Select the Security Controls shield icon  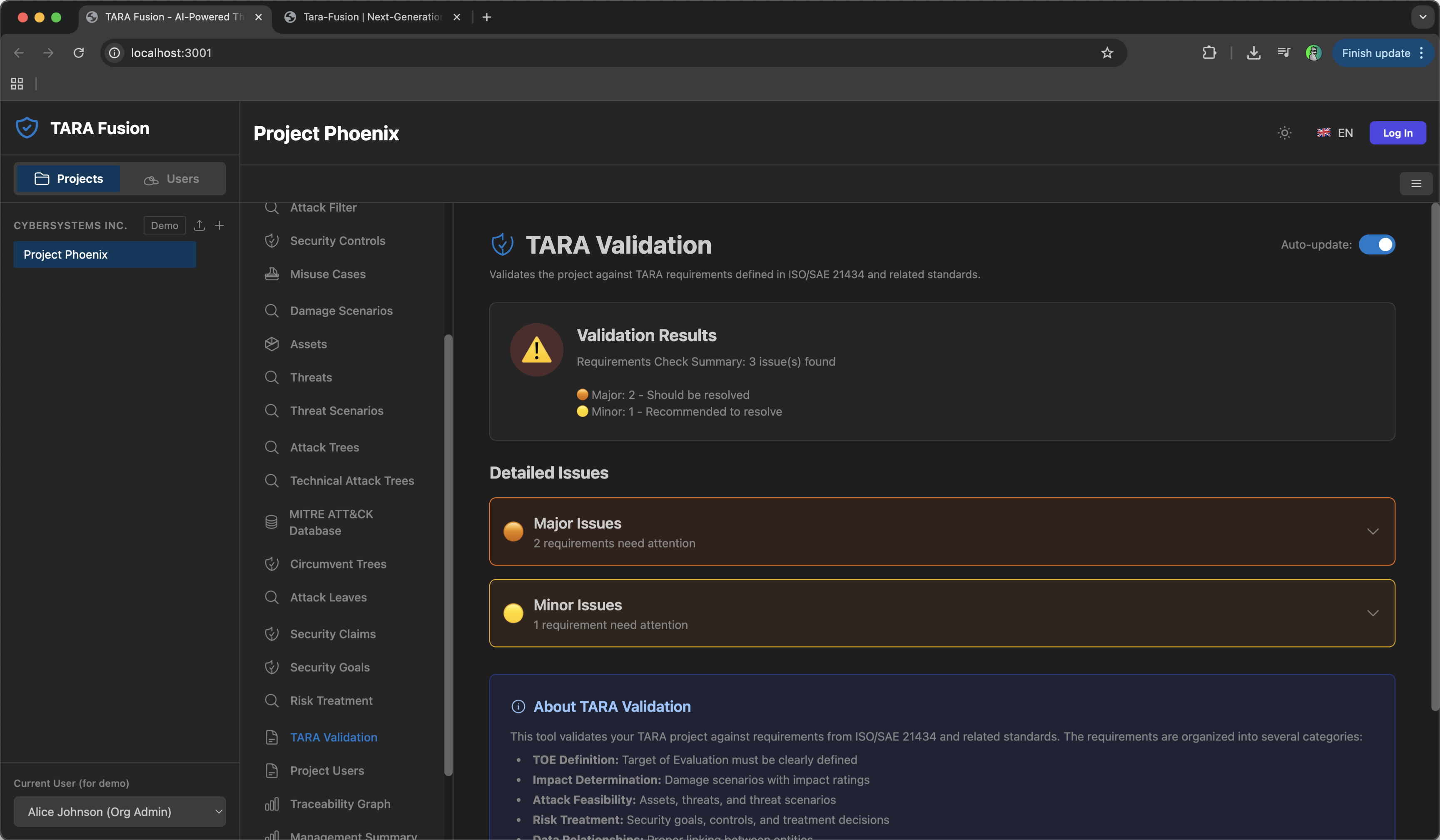(272, 241)
